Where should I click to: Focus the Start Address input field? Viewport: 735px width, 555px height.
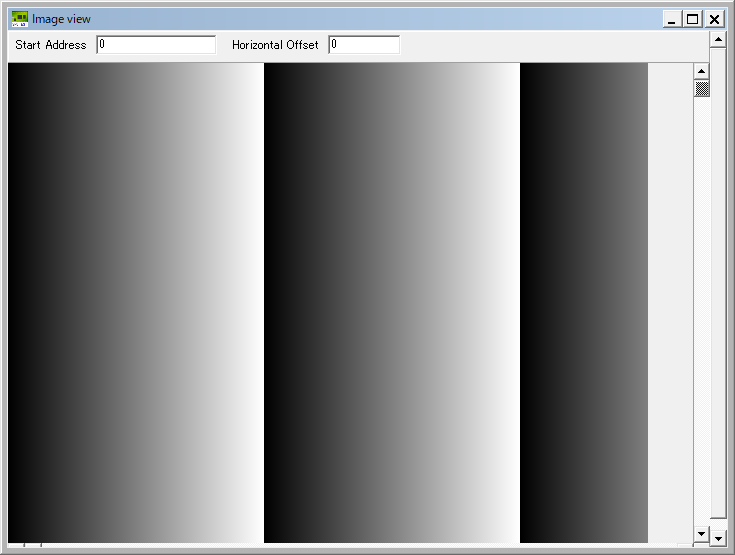[x=156, y=45]
